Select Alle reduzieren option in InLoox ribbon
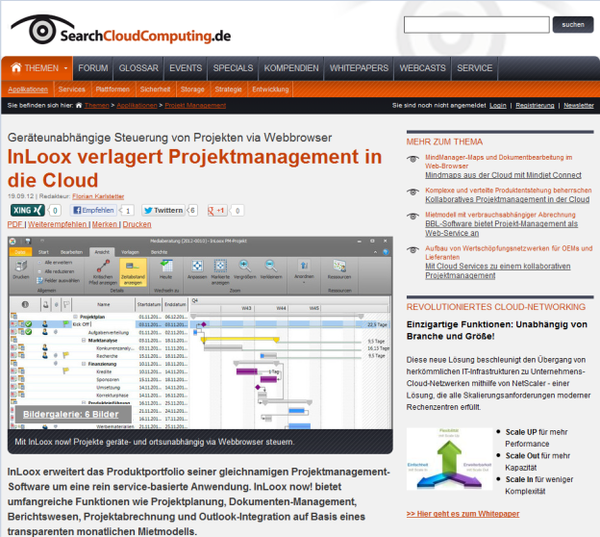 pyautogui.click(x=55, y=271)
